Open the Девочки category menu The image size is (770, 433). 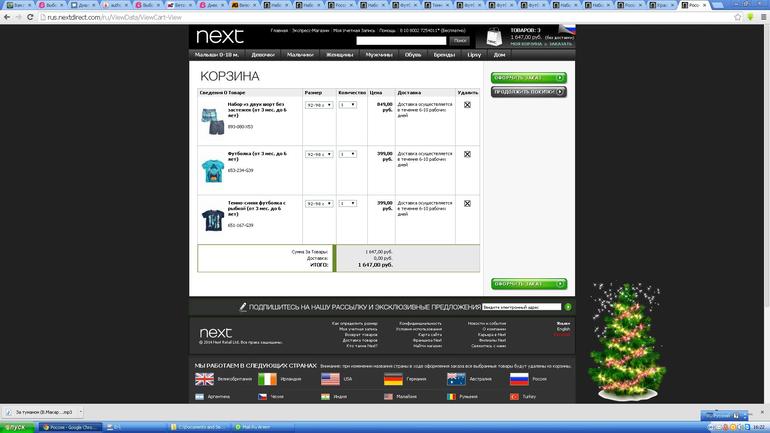point(264,54)
